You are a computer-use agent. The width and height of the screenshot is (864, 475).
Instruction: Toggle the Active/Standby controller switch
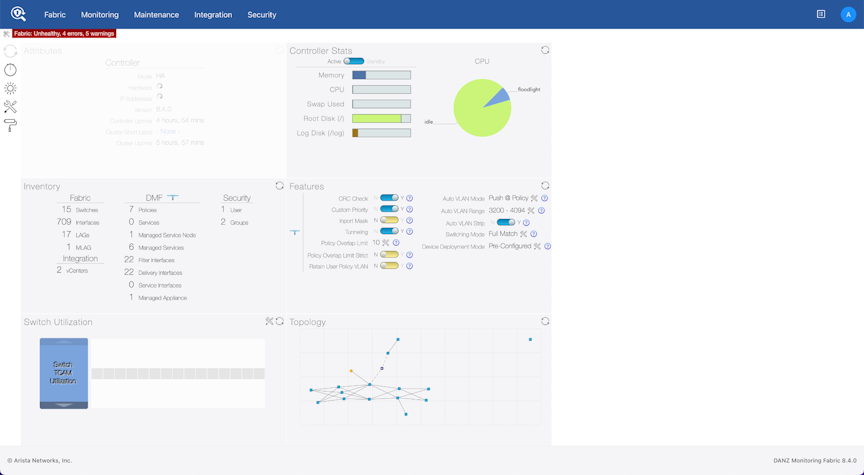[354, 61]
